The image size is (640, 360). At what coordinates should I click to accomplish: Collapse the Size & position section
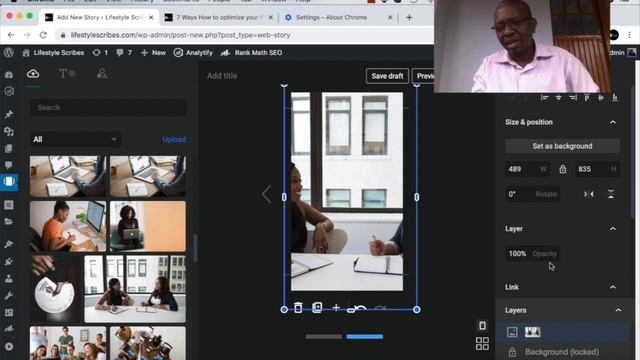coord(613,122)
